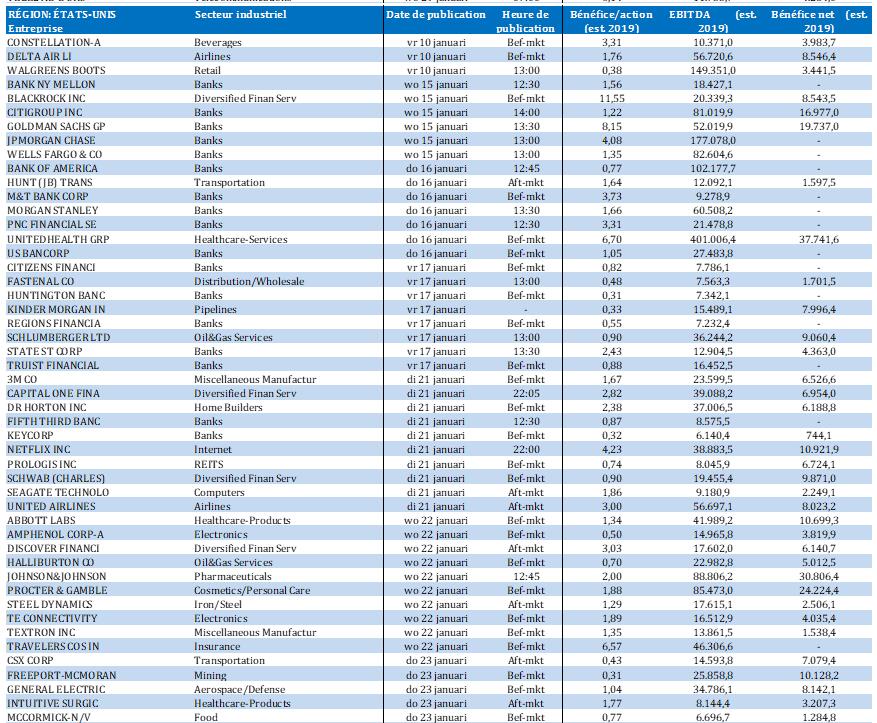
Task: Click the "Computers" sector cell
Action: [219, 492]
